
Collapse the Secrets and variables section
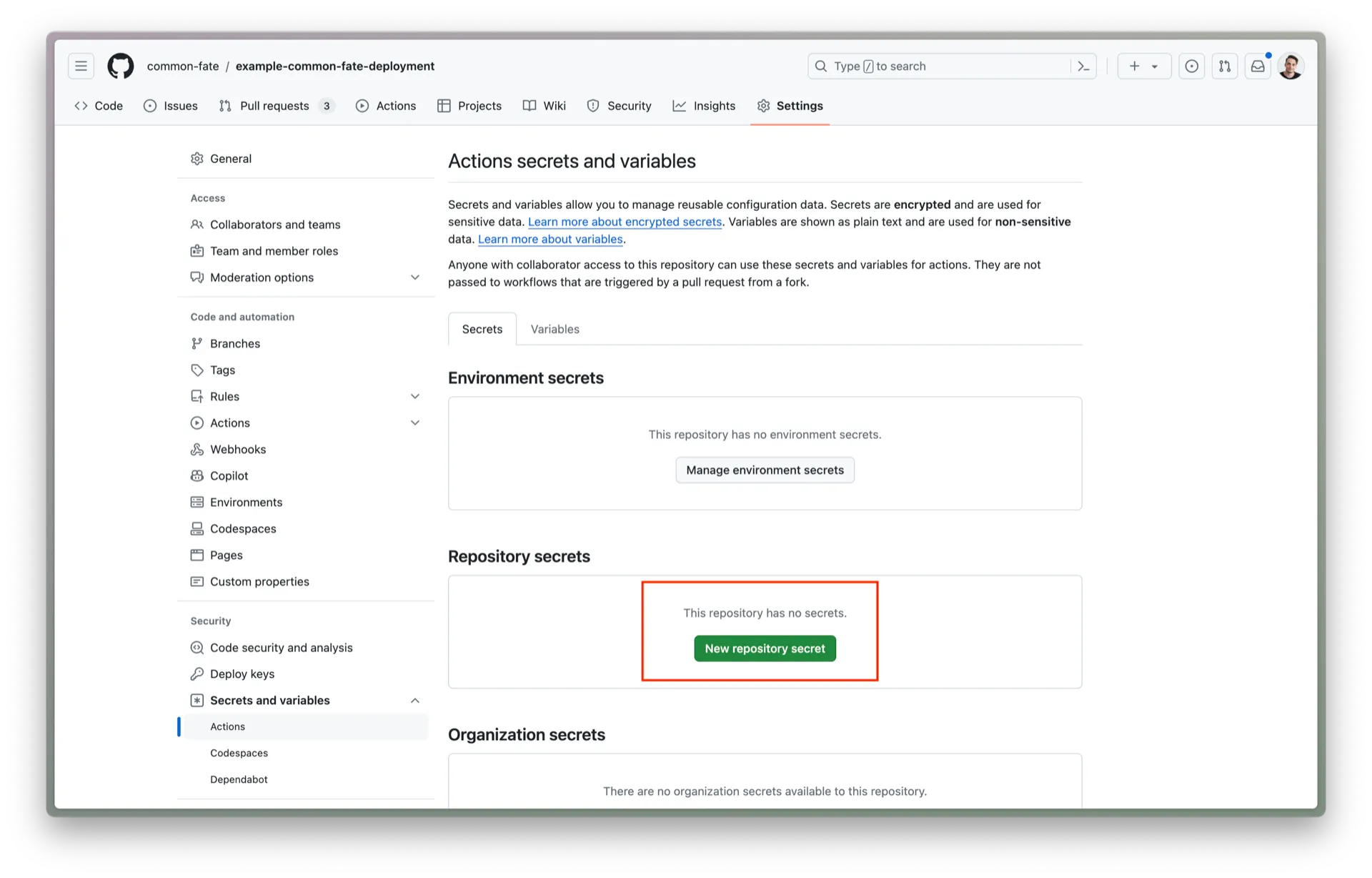[416, 699]
